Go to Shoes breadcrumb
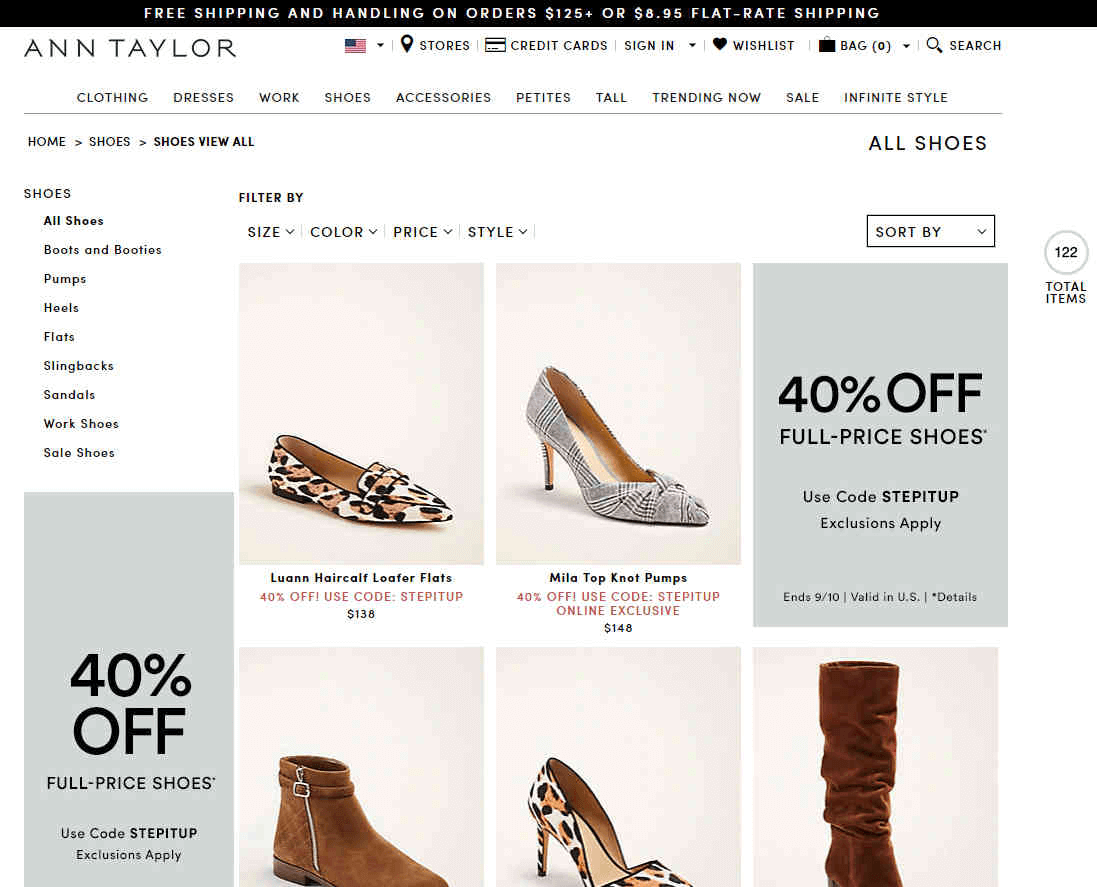 (110, 142)
